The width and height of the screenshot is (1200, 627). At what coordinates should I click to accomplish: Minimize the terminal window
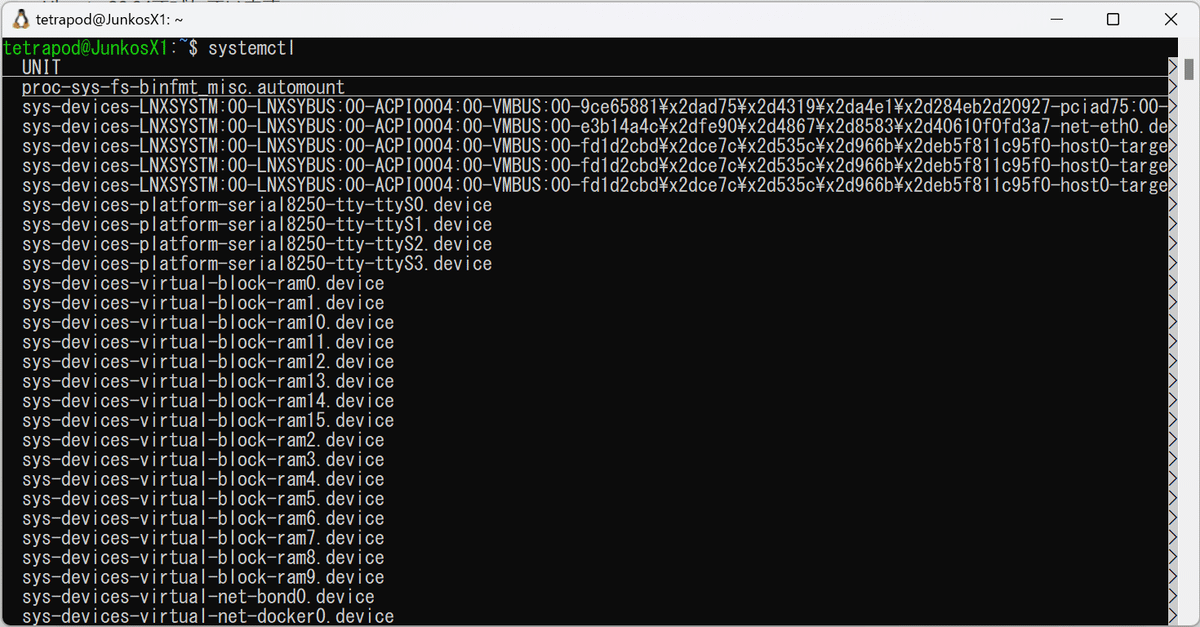pyautogui.click(x=1057, y=19)
